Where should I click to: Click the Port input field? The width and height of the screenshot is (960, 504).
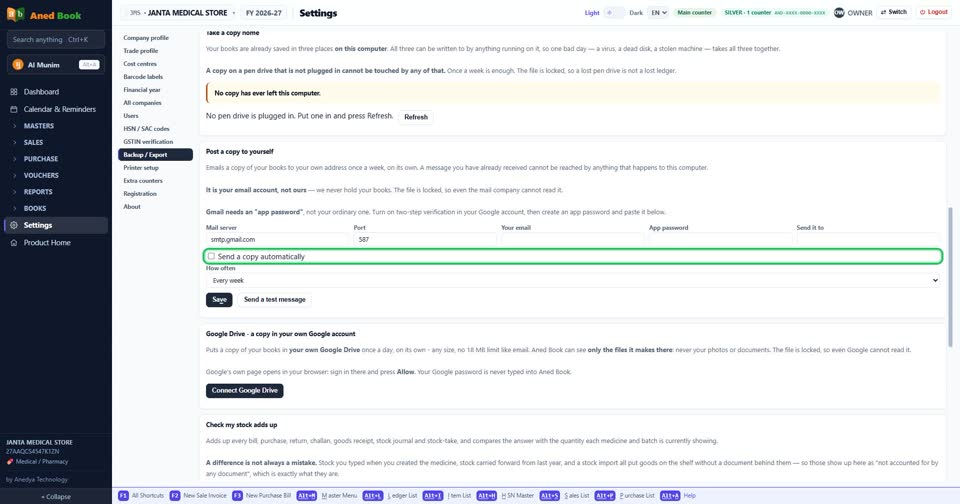[x=425, y=239]
